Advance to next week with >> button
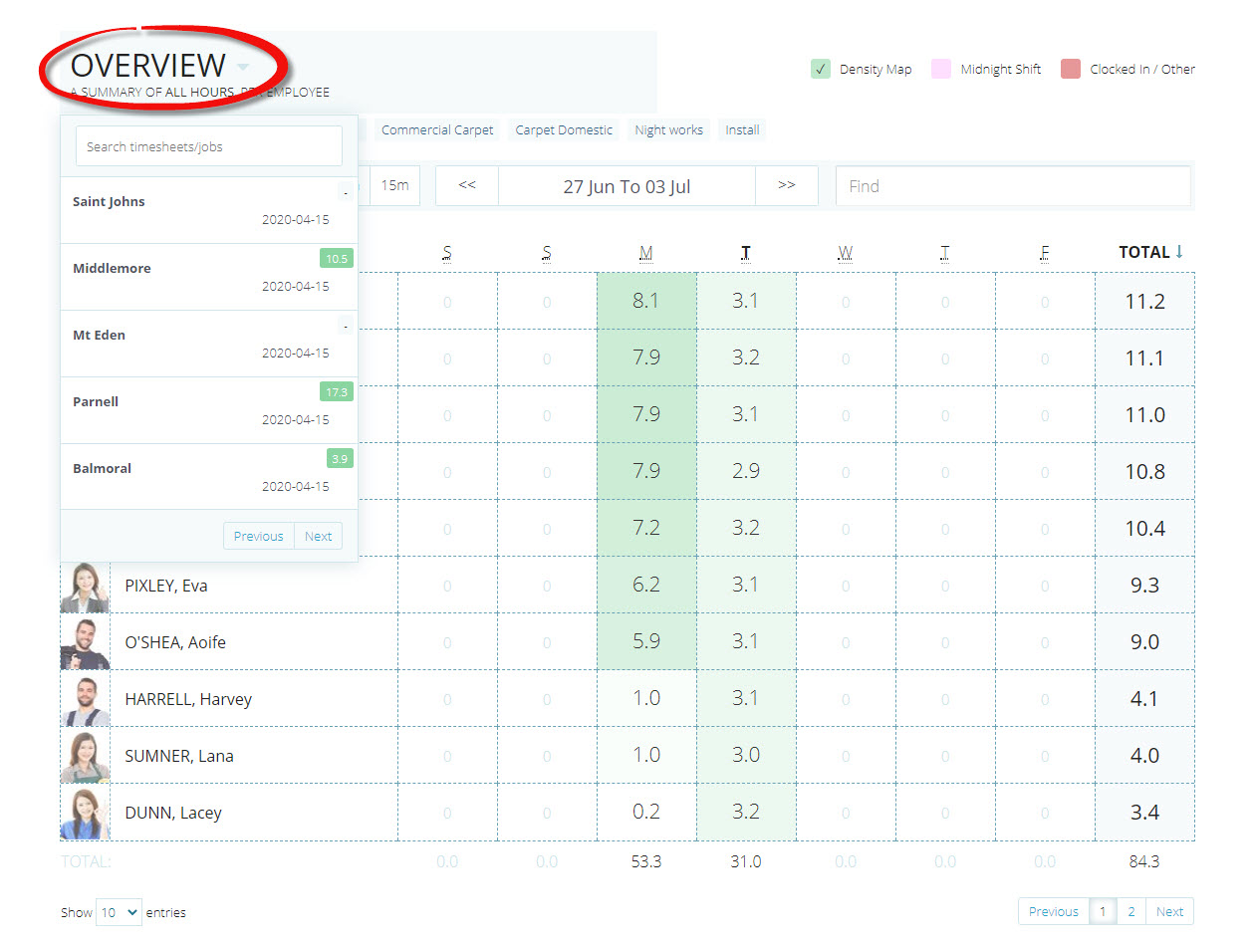The height and width of the screenshot is (952, 1256). coord(786,185)
